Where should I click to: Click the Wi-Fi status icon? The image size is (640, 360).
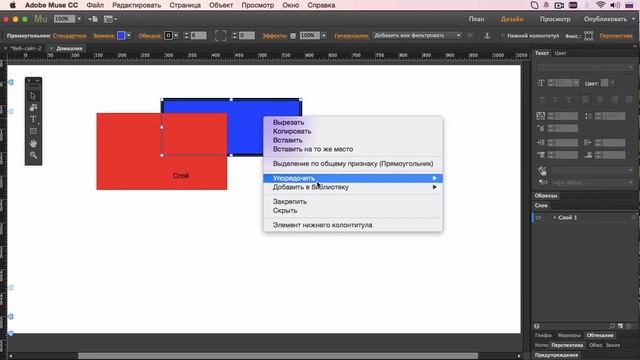pos(600,5)
